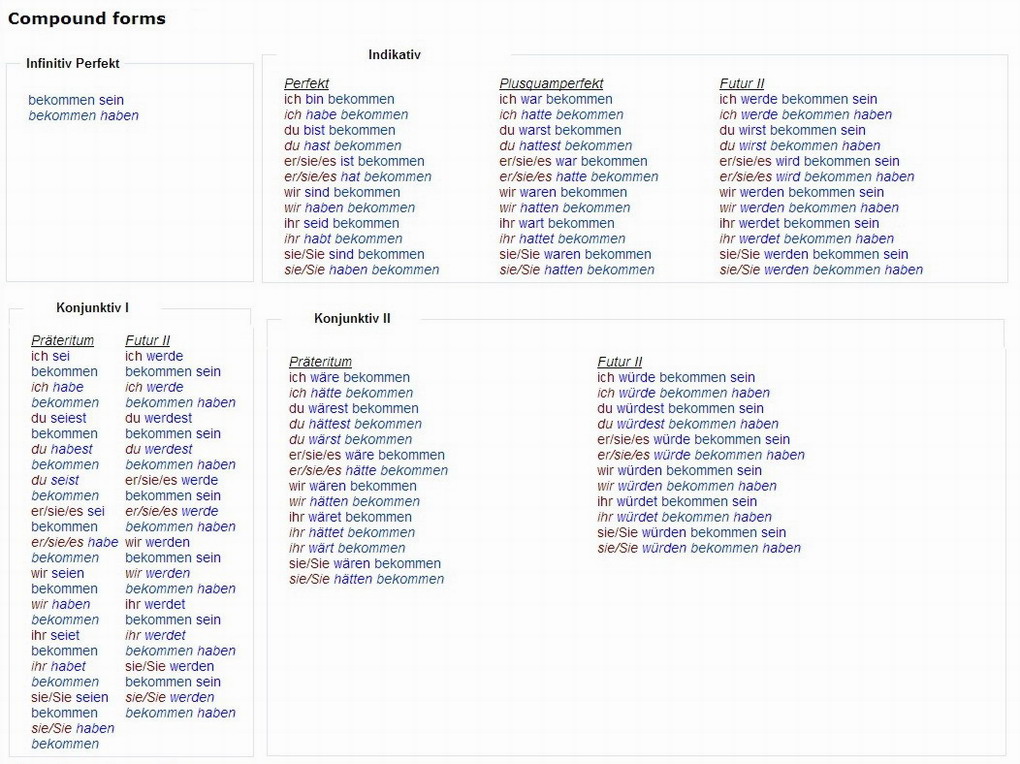
Task: Click 'ich wäre bekommen' in Konjunktiv II
Action: [349, 378]
